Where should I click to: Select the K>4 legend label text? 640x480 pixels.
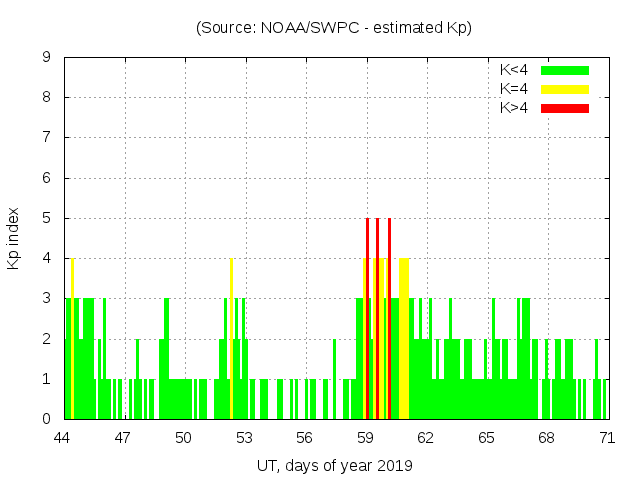point(514,108)
